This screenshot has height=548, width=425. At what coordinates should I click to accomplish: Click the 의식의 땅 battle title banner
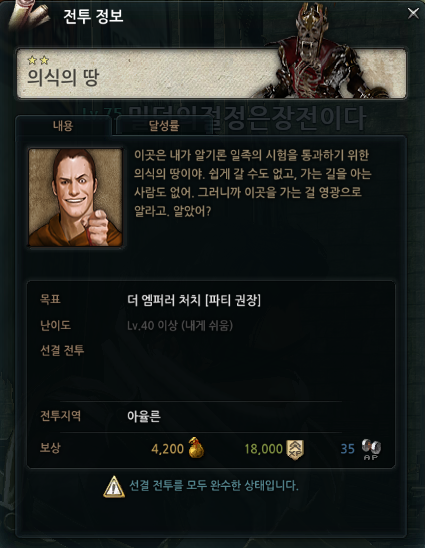[x=211, y=73]
